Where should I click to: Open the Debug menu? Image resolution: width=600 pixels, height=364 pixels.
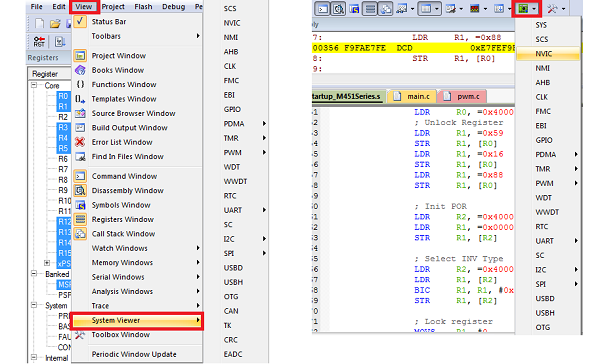point(173,7)
